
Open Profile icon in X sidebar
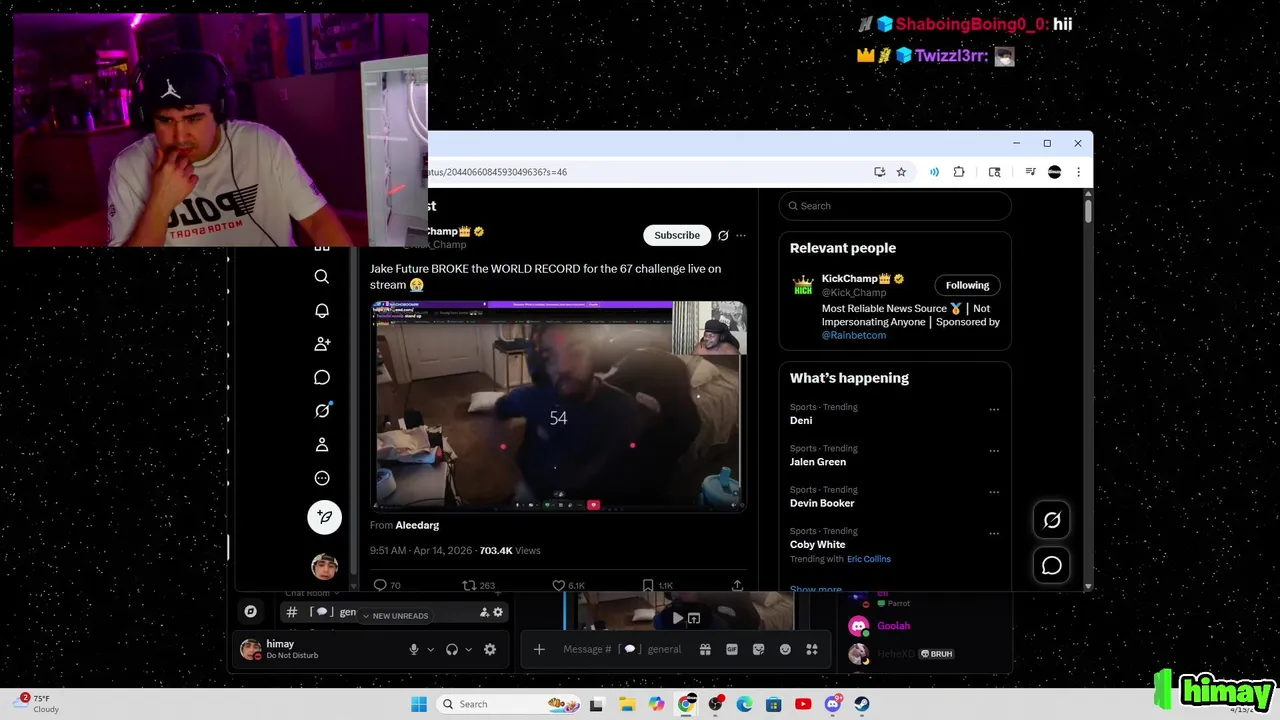click(x=322, y=444)
